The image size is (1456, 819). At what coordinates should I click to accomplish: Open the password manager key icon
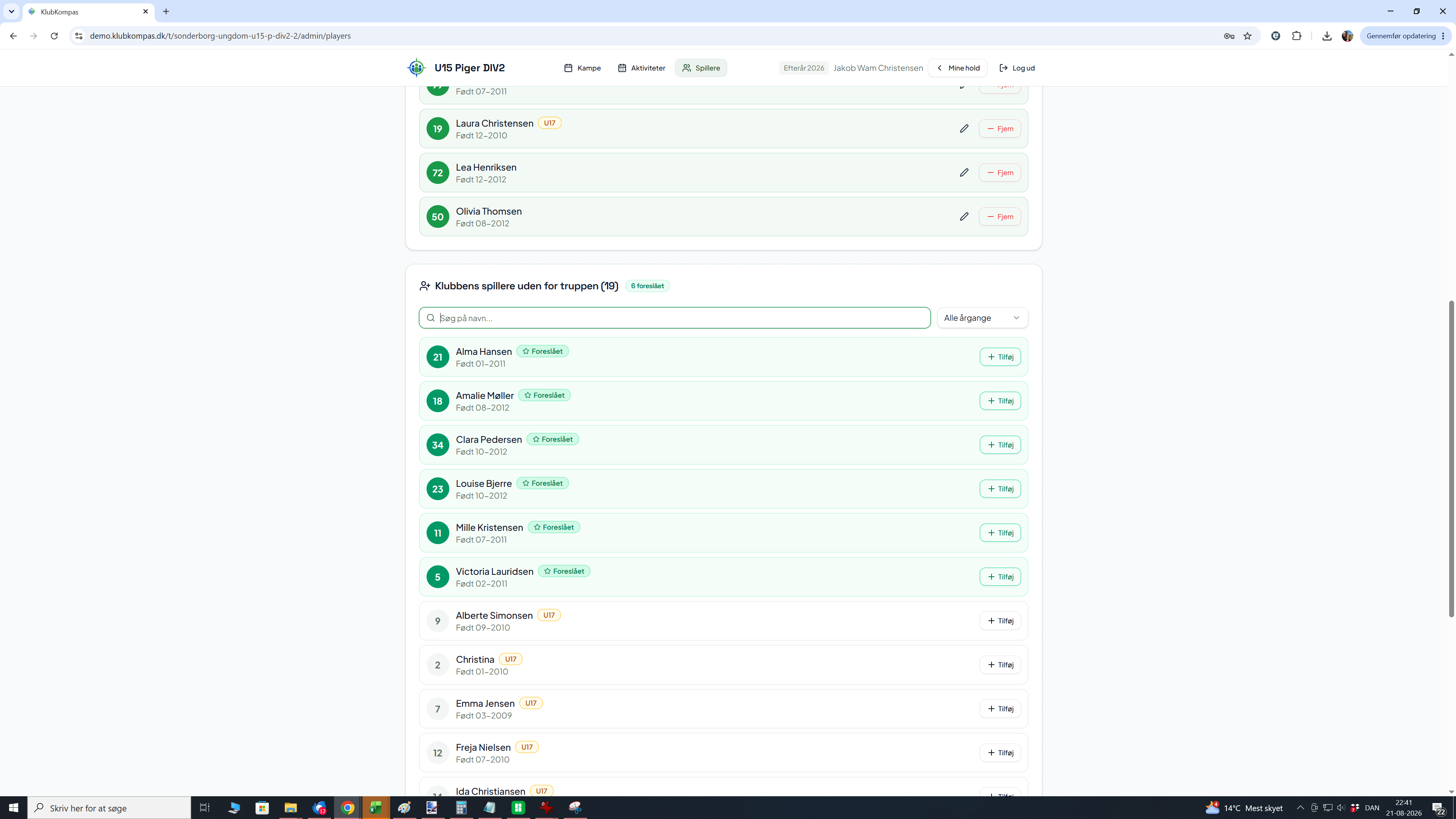(1229, 36)
